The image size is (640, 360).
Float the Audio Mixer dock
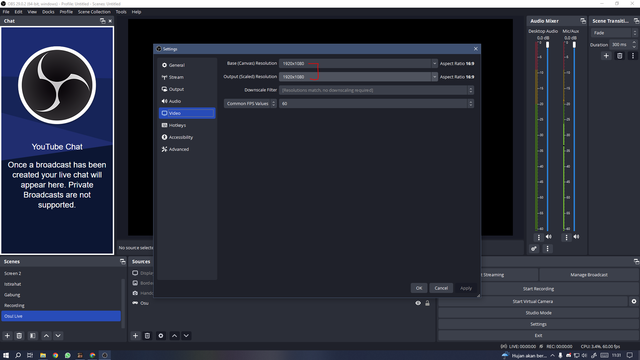pyautogui.click(x=583, y=21)
